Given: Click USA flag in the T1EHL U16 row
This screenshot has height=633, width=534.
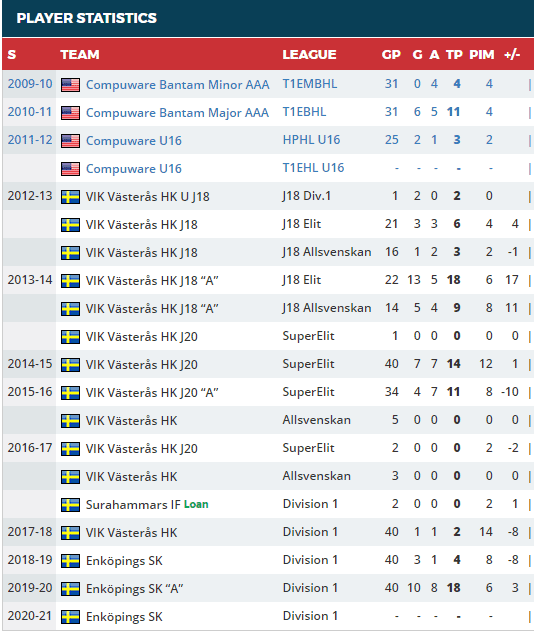Looking at the screenshot, I should point(70,169).
